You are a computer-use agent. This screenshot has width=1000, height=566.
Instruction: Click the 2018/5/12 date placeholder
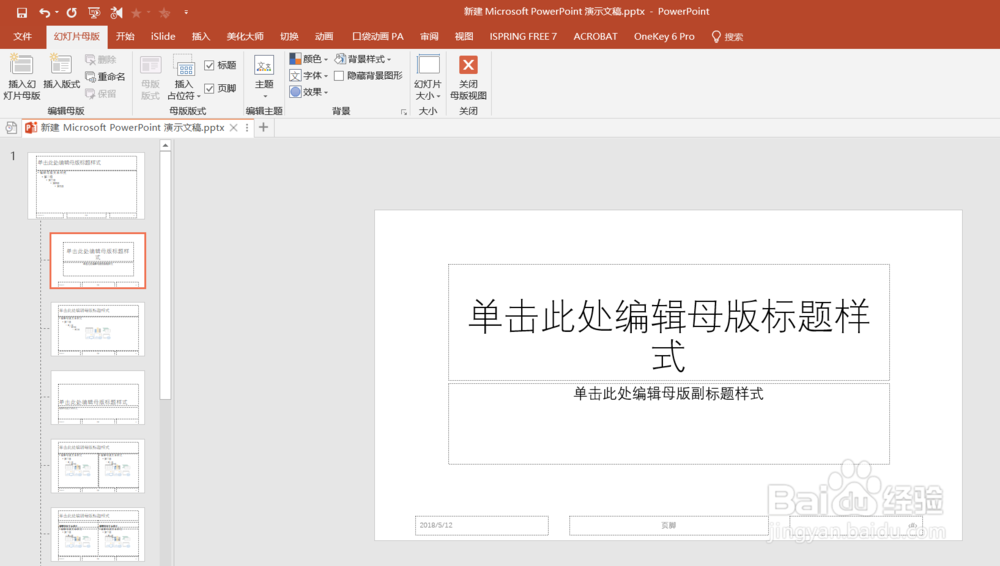(x=482, y=525)
